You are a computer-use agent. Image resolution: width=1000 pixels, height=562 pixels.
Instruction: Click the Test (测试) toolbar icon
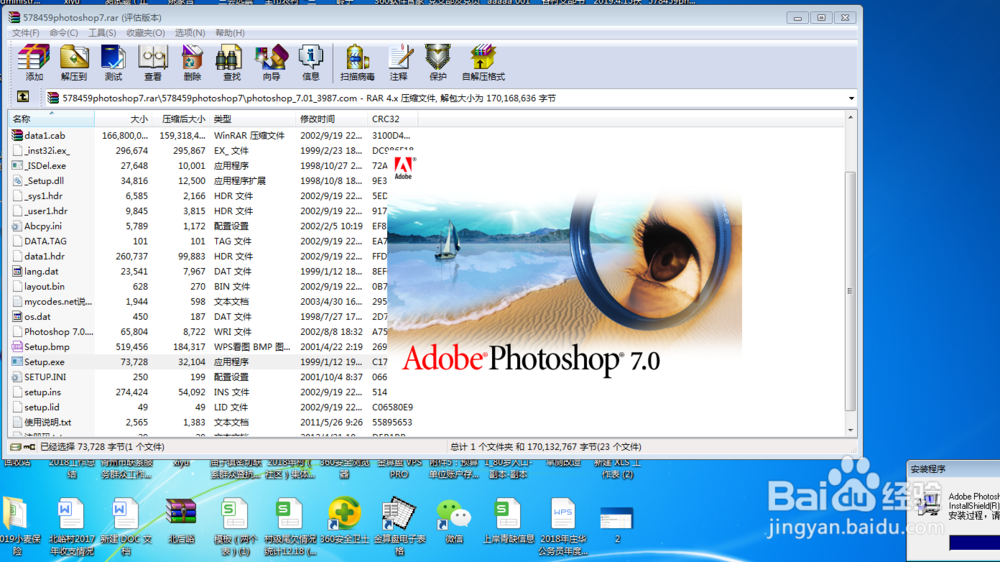click(113, 63)
